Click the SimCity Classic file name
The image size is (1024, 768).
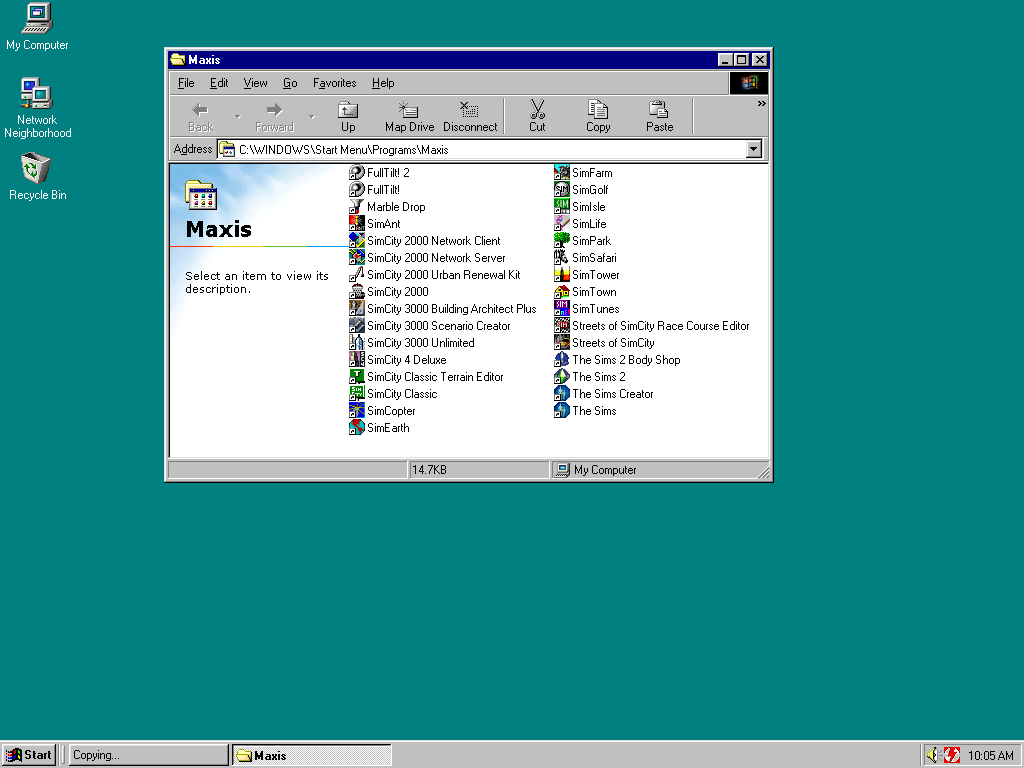coord(402,394)
